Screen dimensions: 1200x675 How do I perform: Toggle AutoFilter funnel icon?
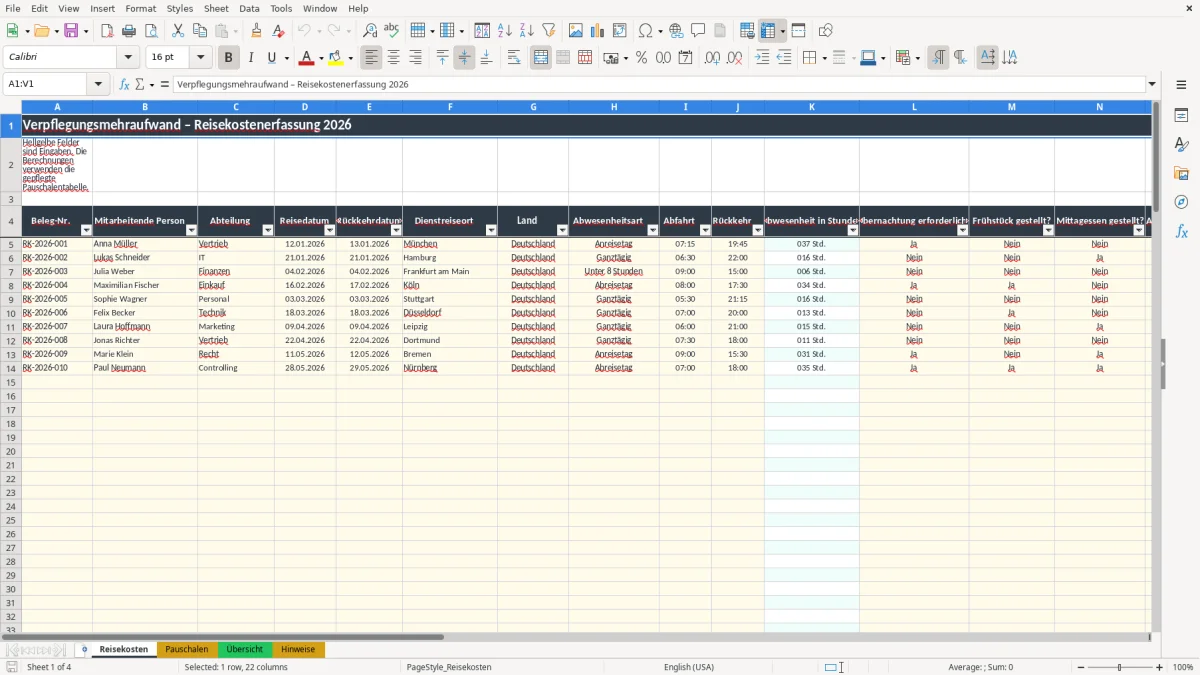tap(548, 31)
